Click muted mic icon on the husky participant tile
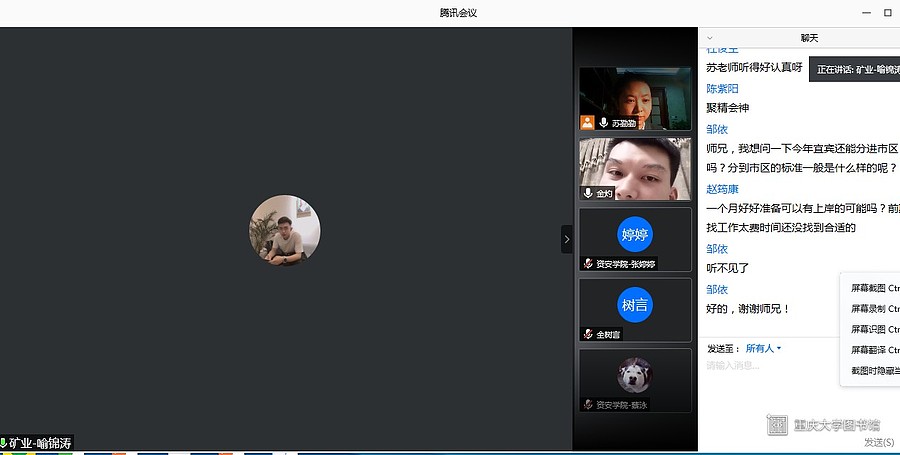This screenshot has height=455, width=900. tap(588, 405)
